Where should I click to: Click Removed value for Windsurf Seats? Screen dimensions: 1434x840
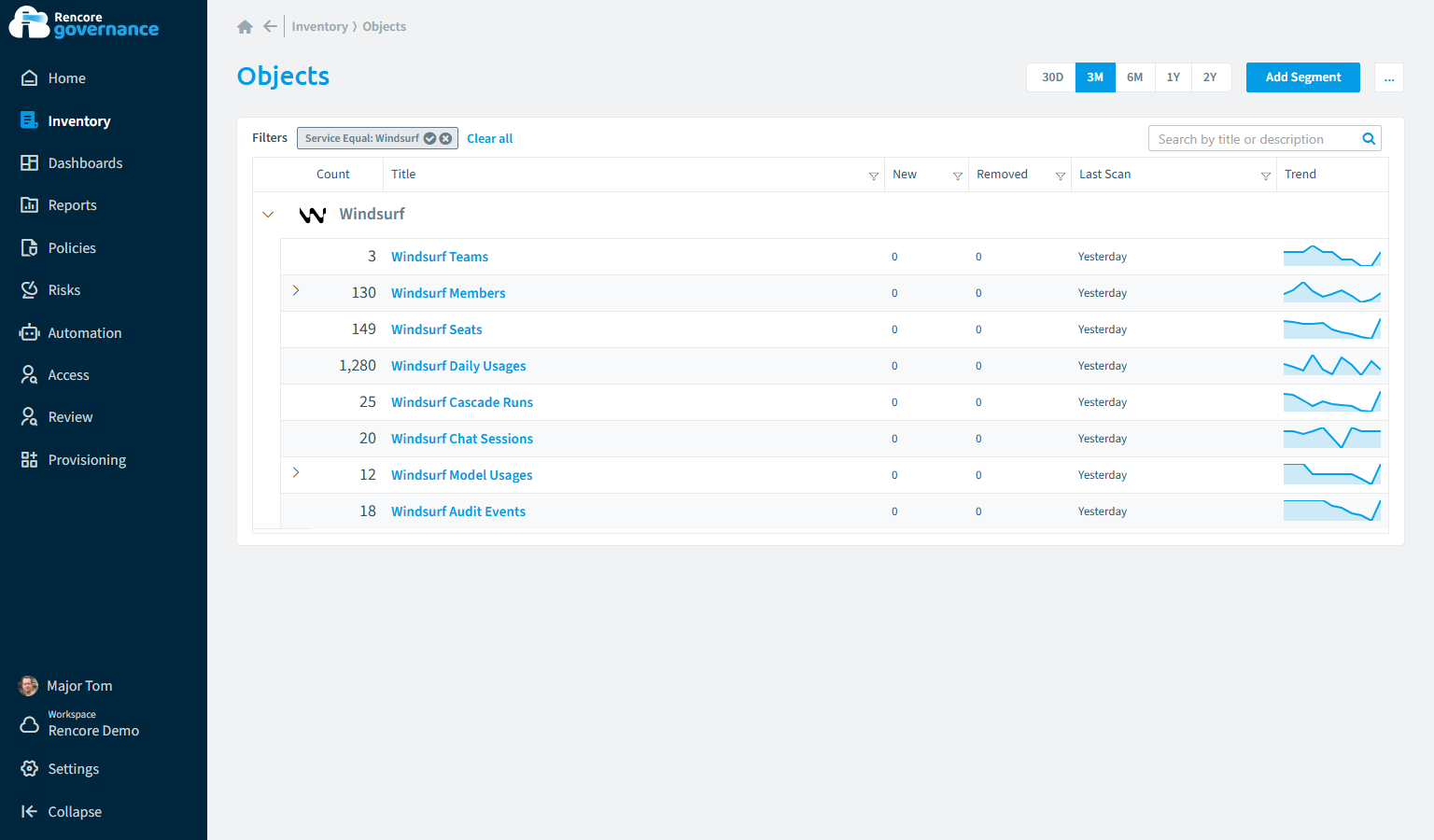coord(978,329)
